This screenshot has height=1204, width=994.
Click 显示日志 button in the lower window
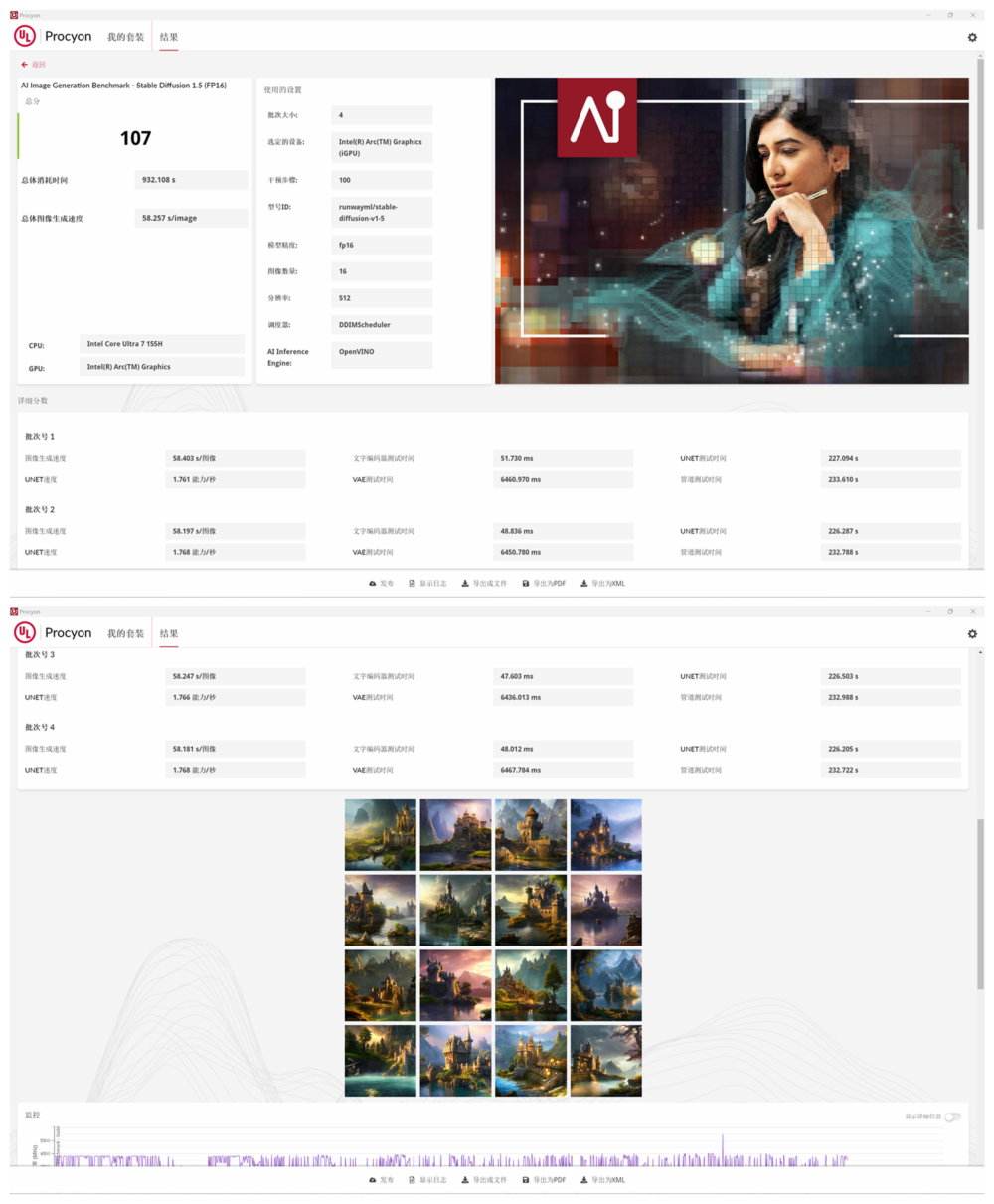click(x=427, y=1180)
